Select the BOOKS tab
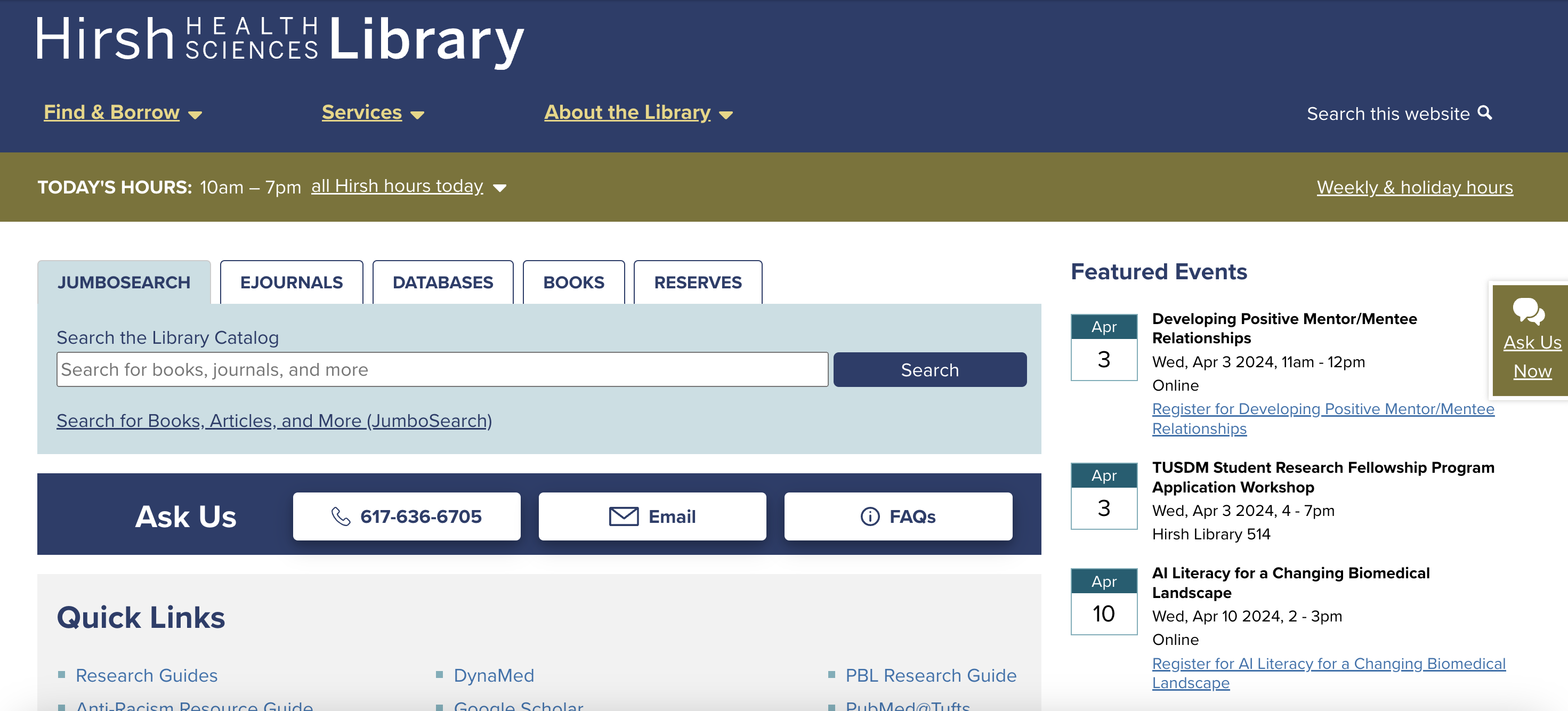The height and width of the screenshot is (711, 1568). click(573, 282)
